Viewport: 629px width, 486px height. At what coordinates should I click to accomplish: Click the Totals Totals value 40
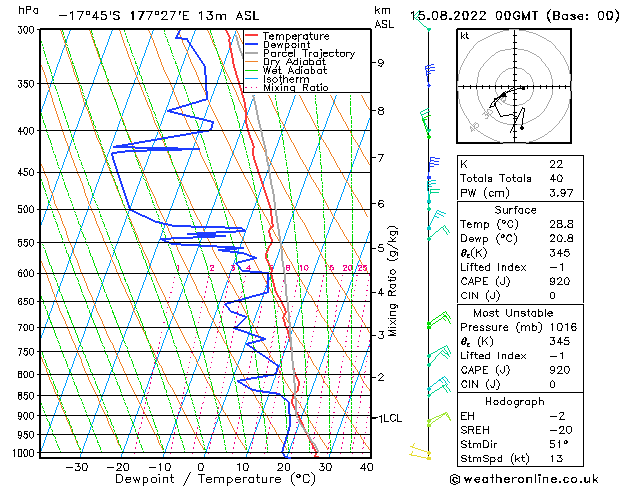(556, 178)
